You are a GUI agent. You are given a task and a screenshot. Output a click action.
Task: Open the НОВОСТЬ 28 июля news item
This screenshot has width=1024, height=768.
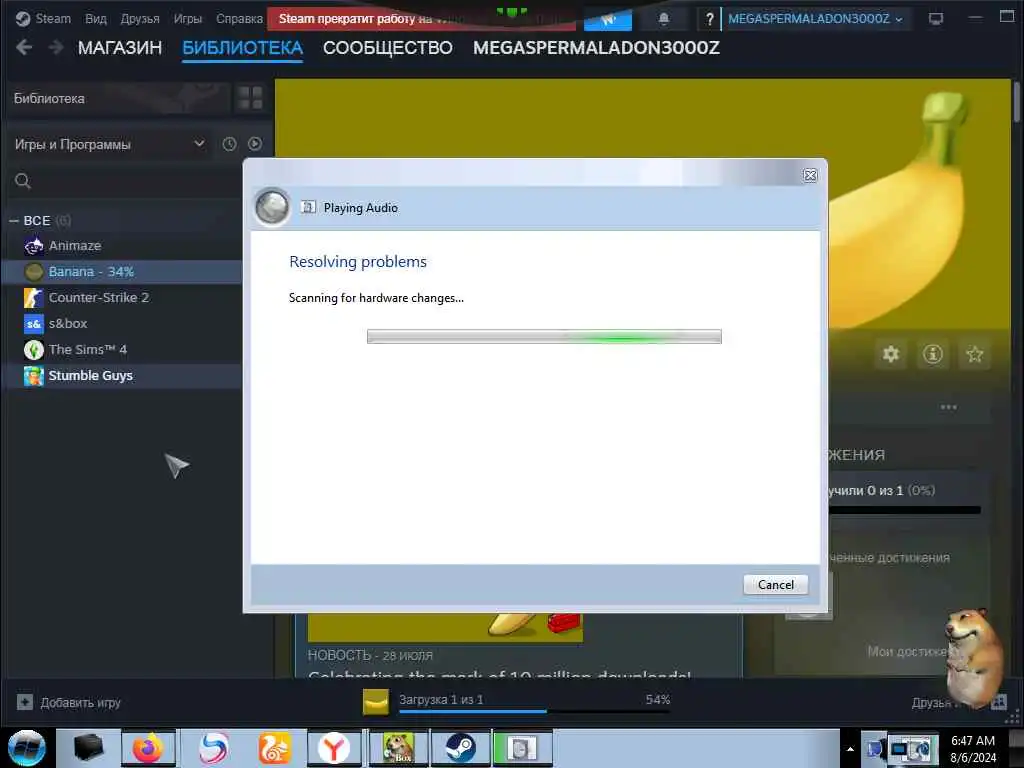point(370,655)
